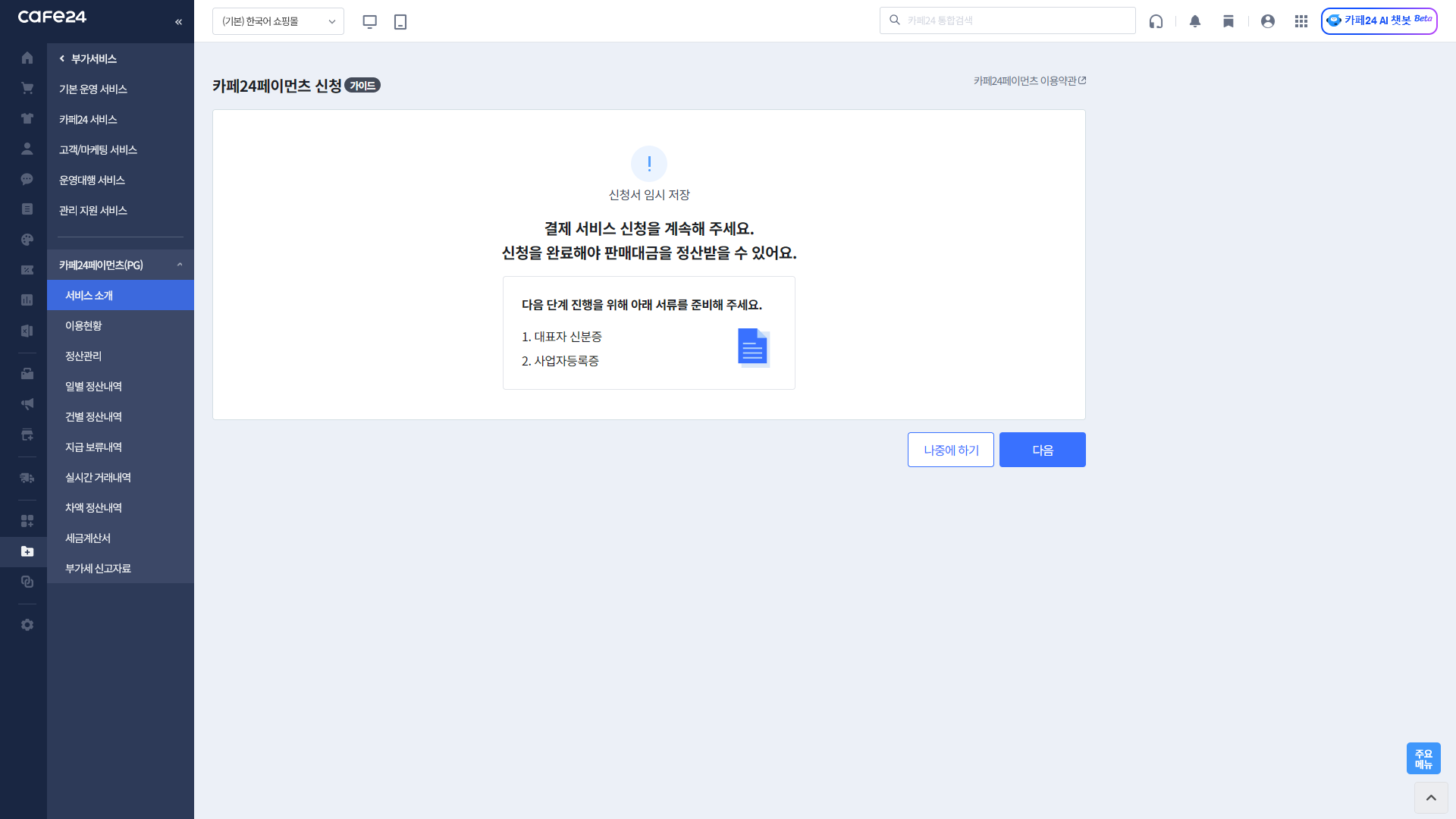Image resolution: width=1456 pixels, height=819 pixels.
Task: Open the headset customer support icon
Action: pos(1156,21)
